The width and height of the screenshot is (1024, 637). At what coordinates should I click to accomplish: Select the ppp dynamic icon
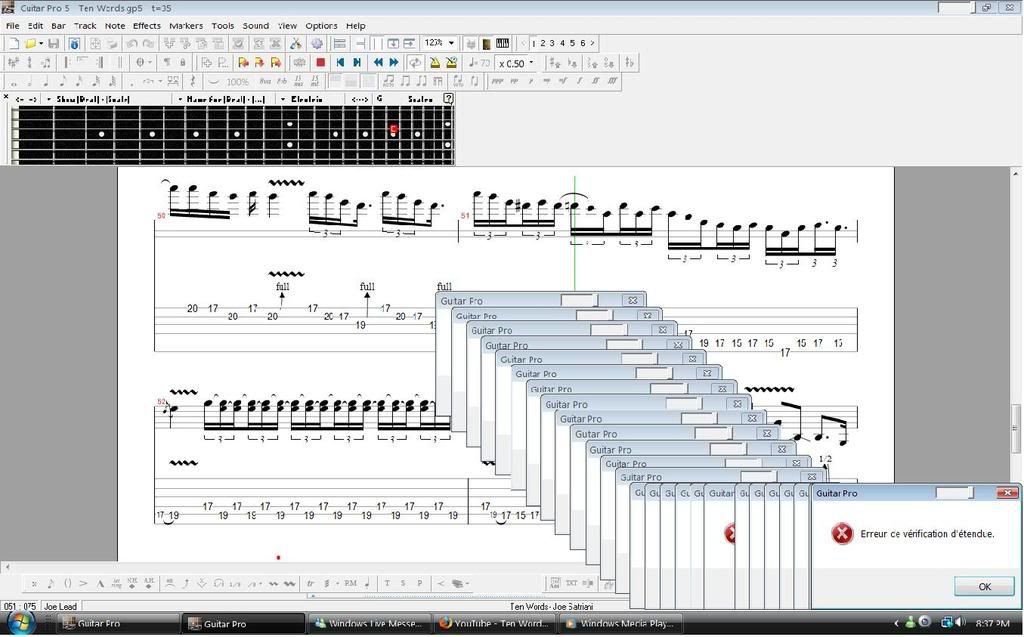tap(498, 82)
